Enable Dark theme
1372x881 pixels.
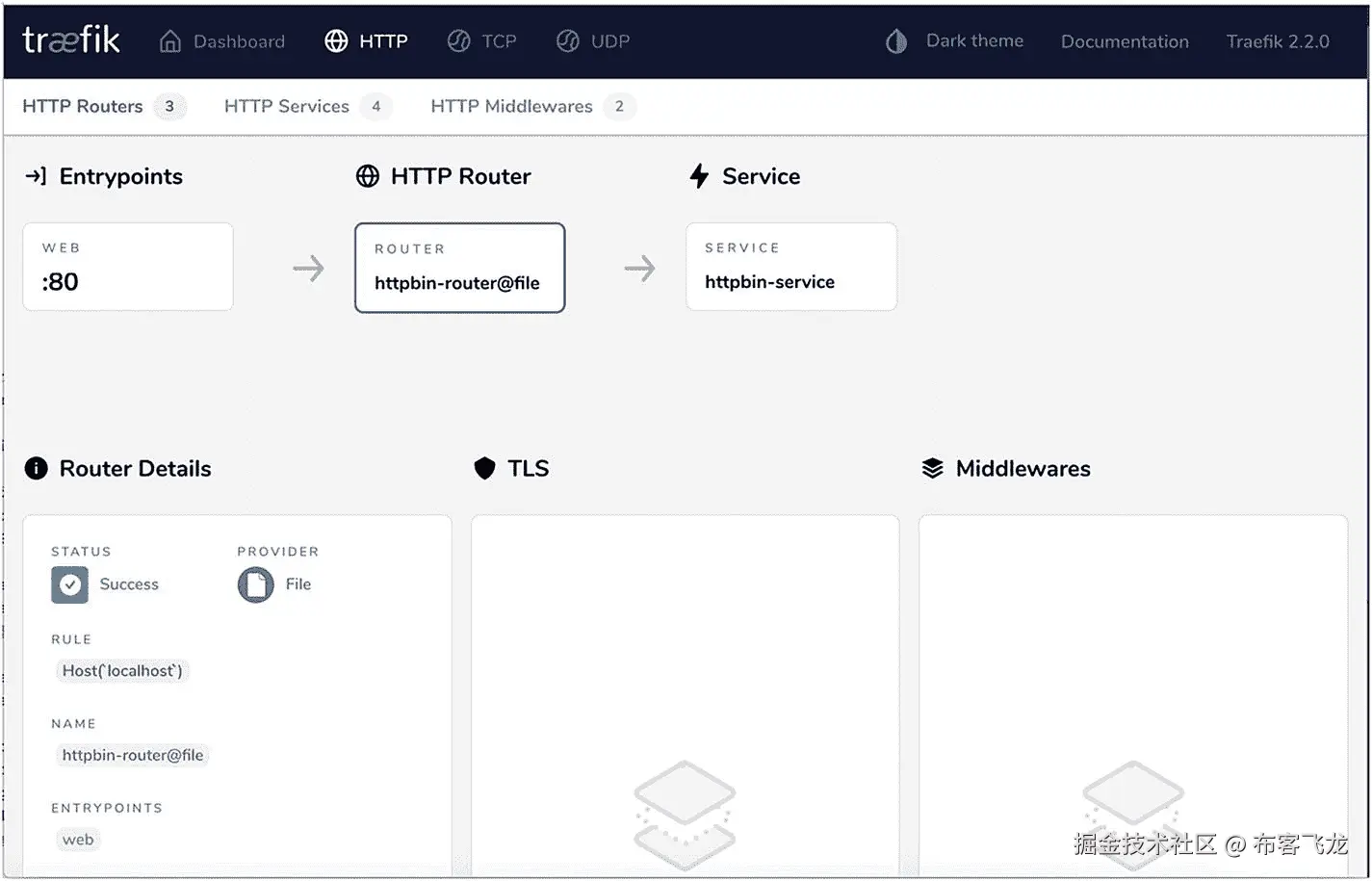tap(974, 40)
